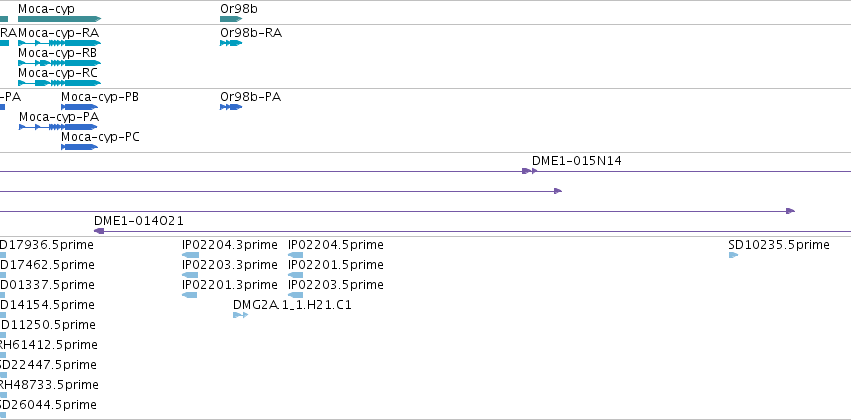Click the DME1-015N14 BAC label
The height and width of the screenshot is (420, 851).
coord(576,161)
